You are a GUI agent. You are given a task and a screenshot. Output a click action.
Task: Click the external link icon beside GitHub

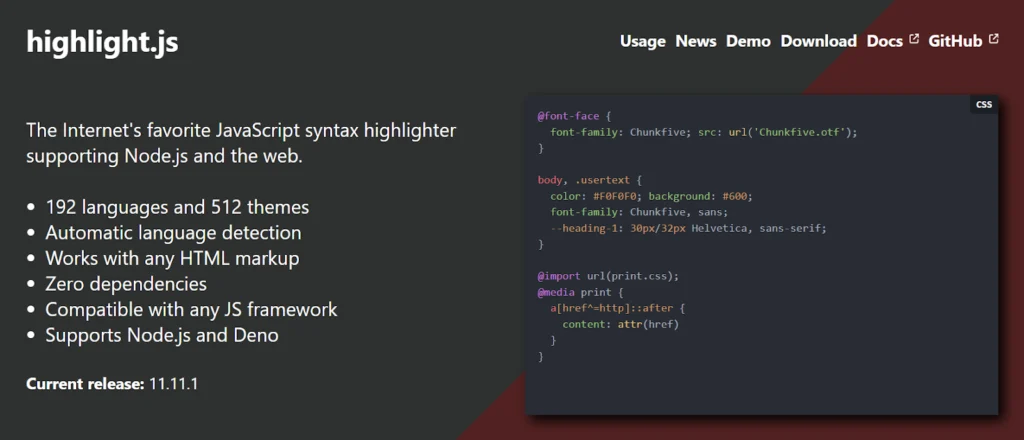click(993, 39)
